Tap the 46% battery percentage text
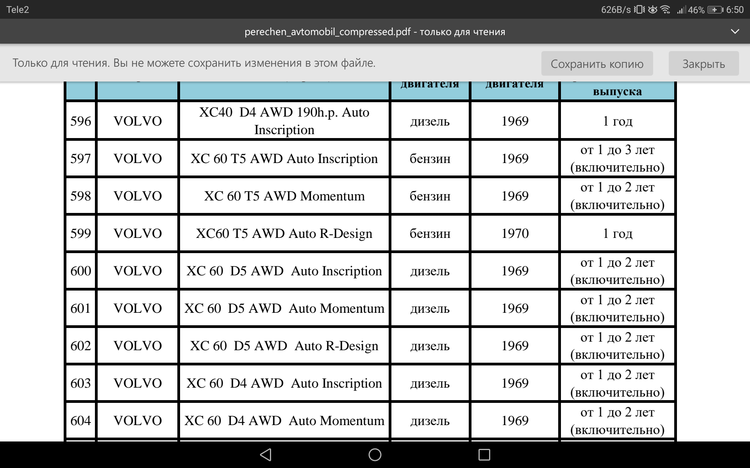 point(696,10)
